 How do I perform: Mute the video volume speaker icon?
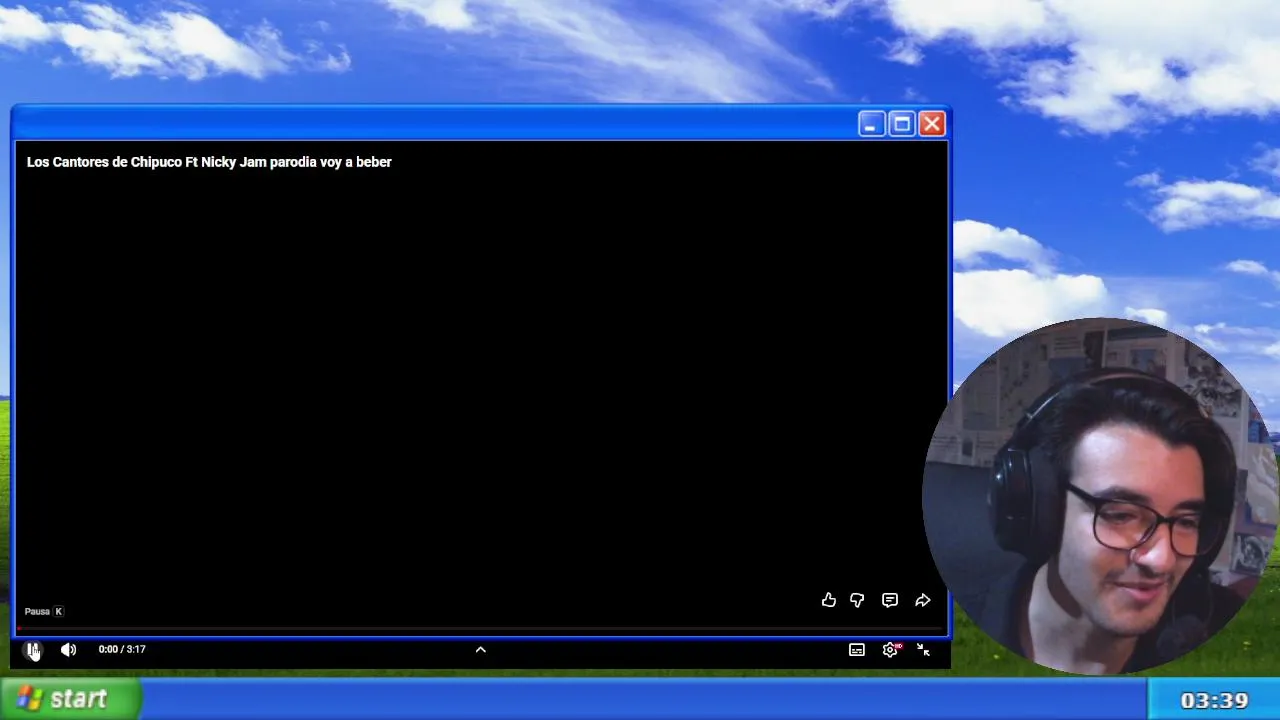[68, 650]
